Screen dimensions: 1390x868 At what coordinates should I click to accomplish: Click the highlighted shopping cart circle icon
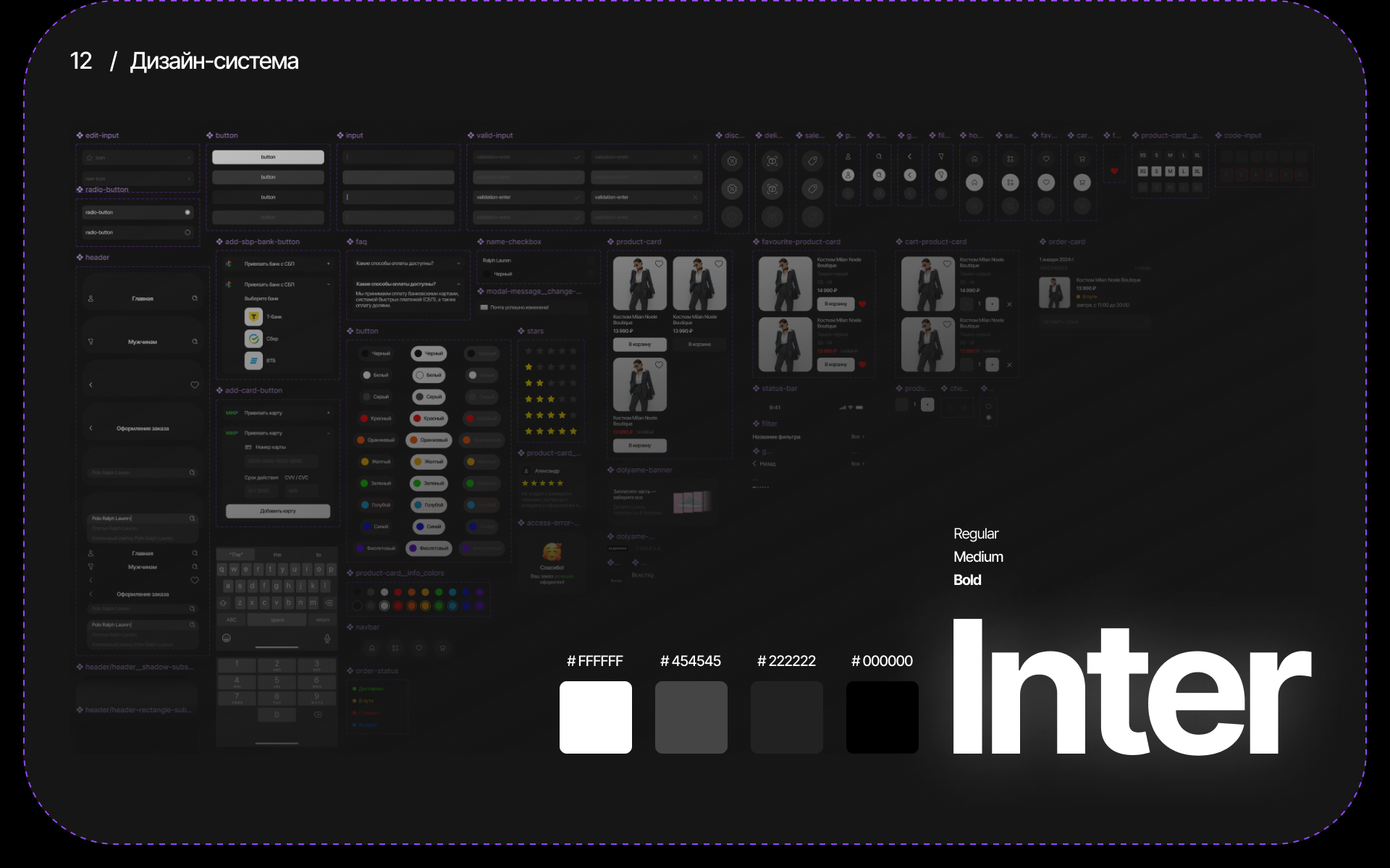pyautogui.click(x=1082, y=182)
